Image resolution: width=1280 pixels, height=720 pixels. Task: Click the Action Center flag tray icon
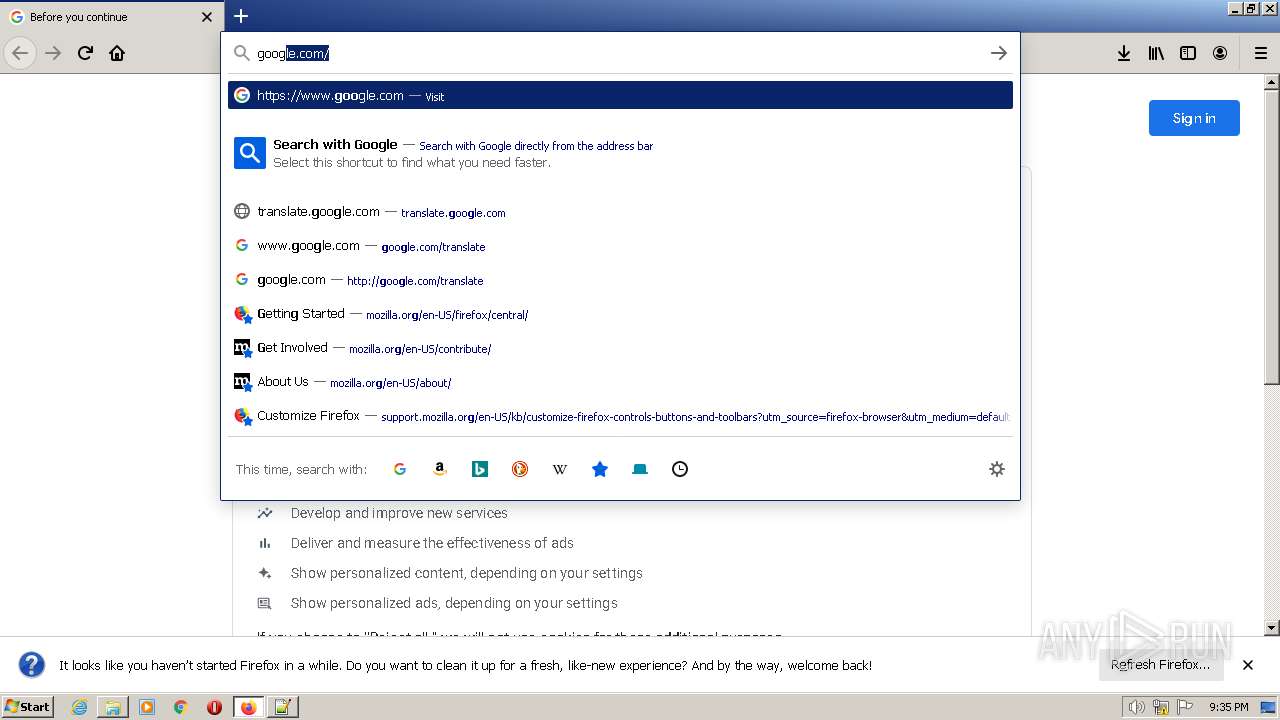(1185, 707)
